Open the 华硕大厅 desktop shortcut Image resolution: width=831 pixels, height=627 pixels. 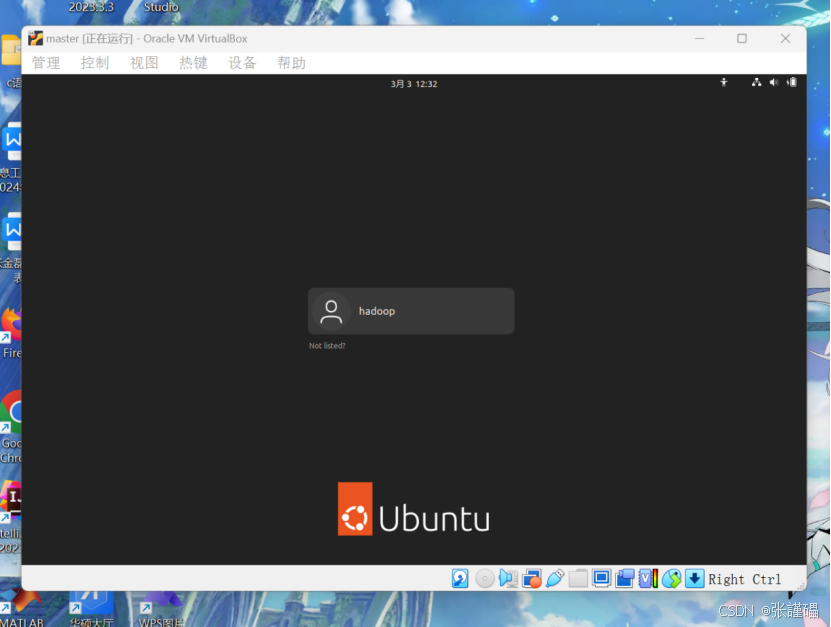[x=91, y=610]
